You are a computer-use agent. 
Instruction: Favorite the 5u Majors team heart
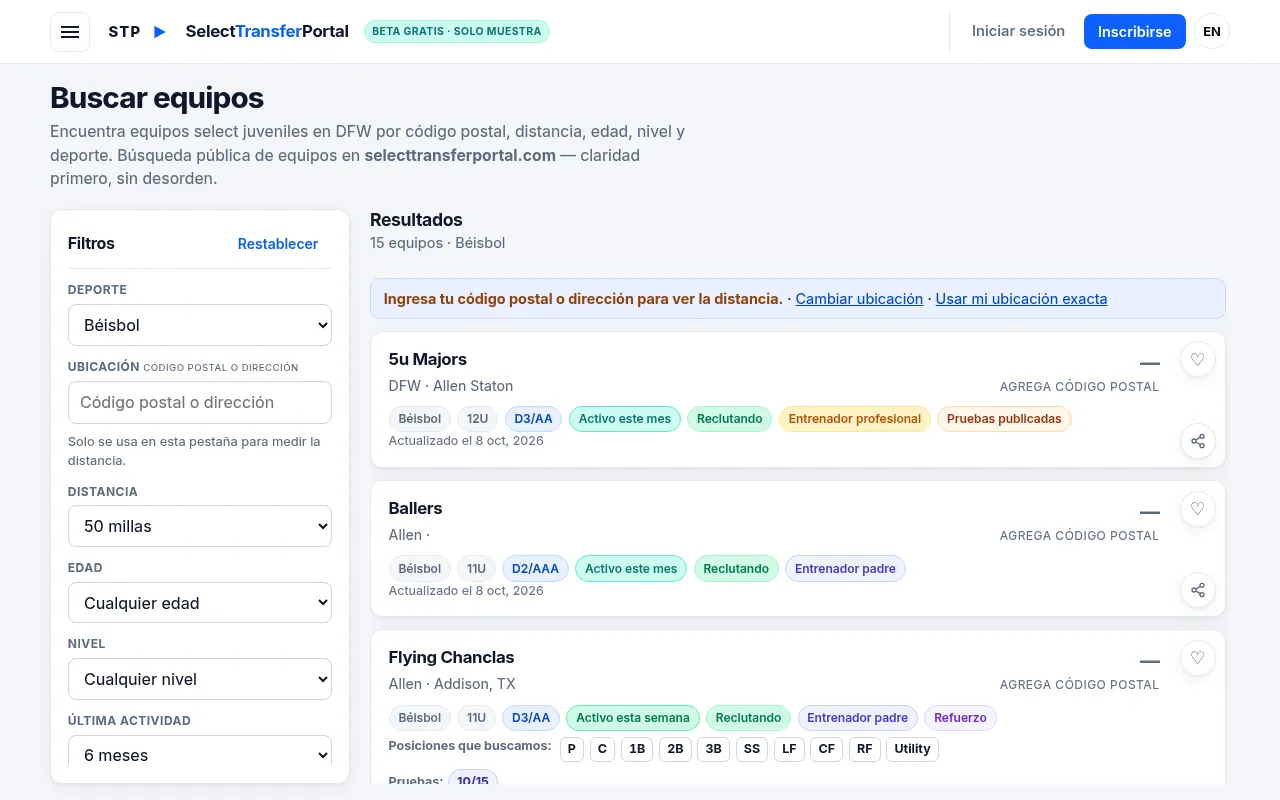pos(1198,360)
